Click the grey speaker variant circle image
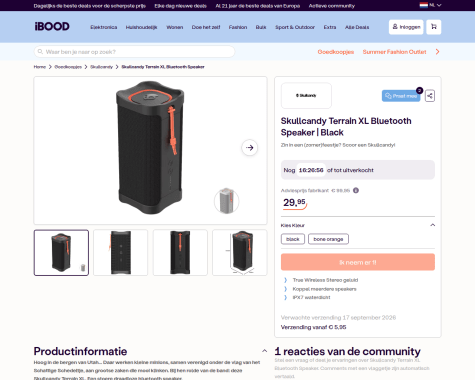 [x=227, y=201]
